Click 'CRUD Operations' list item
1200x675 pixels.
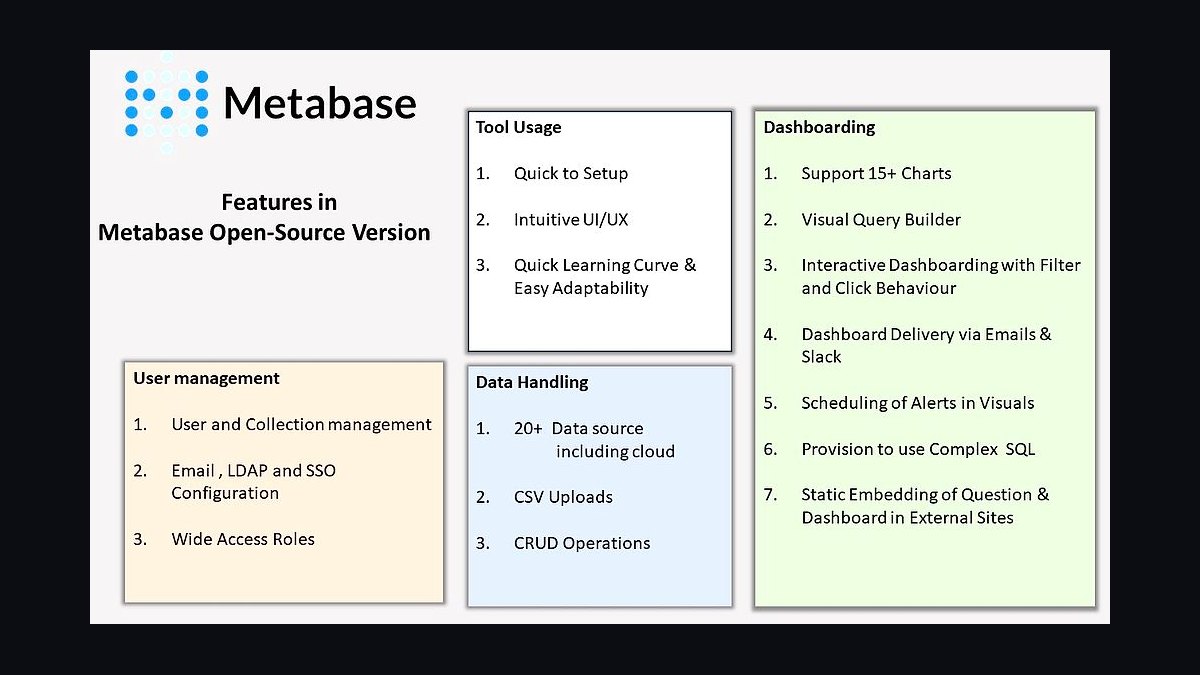tap(582, 543)
